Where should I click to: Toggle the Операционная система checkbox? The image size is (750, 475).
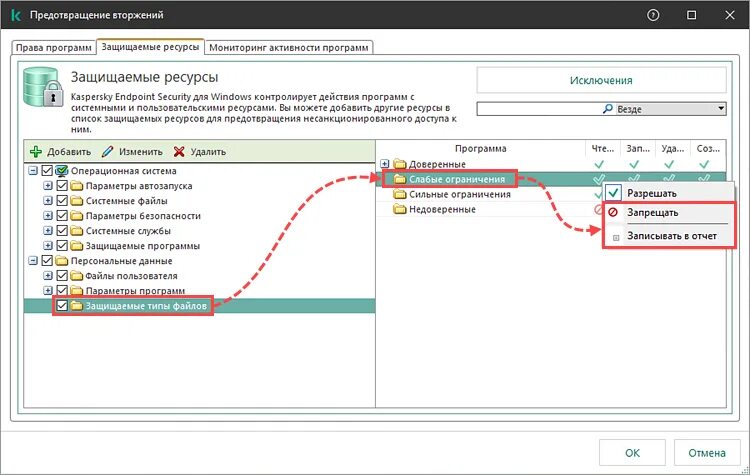tap(47, 170)
